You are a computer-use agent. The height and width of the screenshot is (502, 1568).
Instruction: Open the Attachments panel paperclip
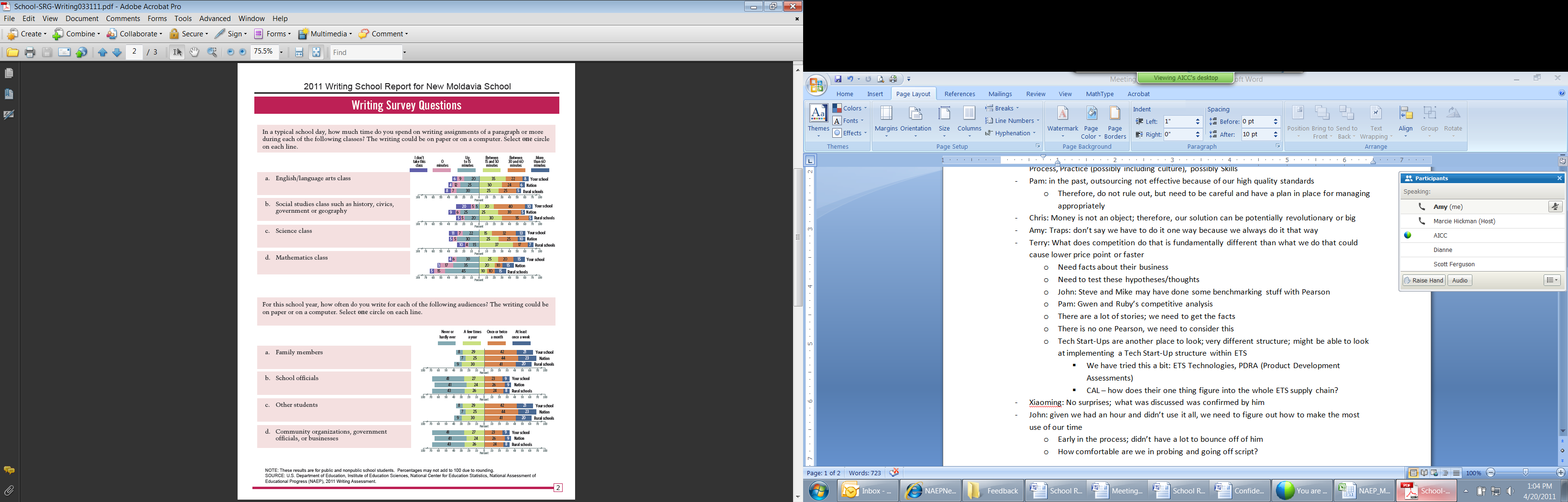click(x=9, y=491)
